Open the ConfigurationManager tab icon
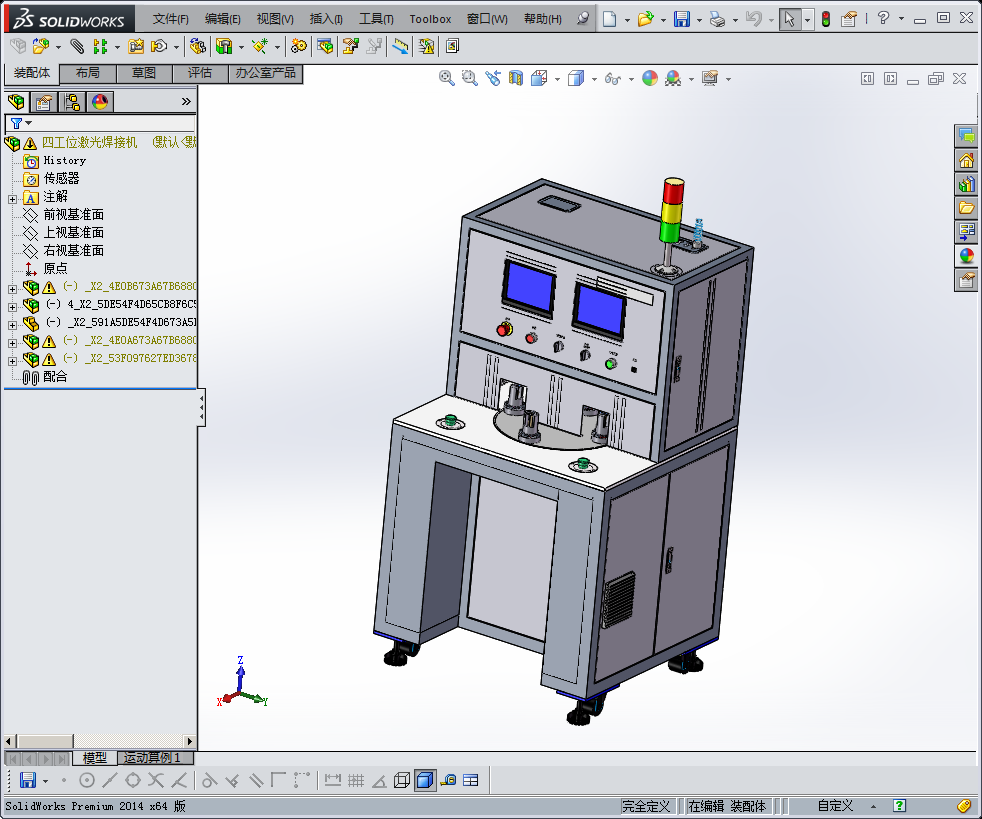Screen dimensions: 982x819 (x=72, y=102)
